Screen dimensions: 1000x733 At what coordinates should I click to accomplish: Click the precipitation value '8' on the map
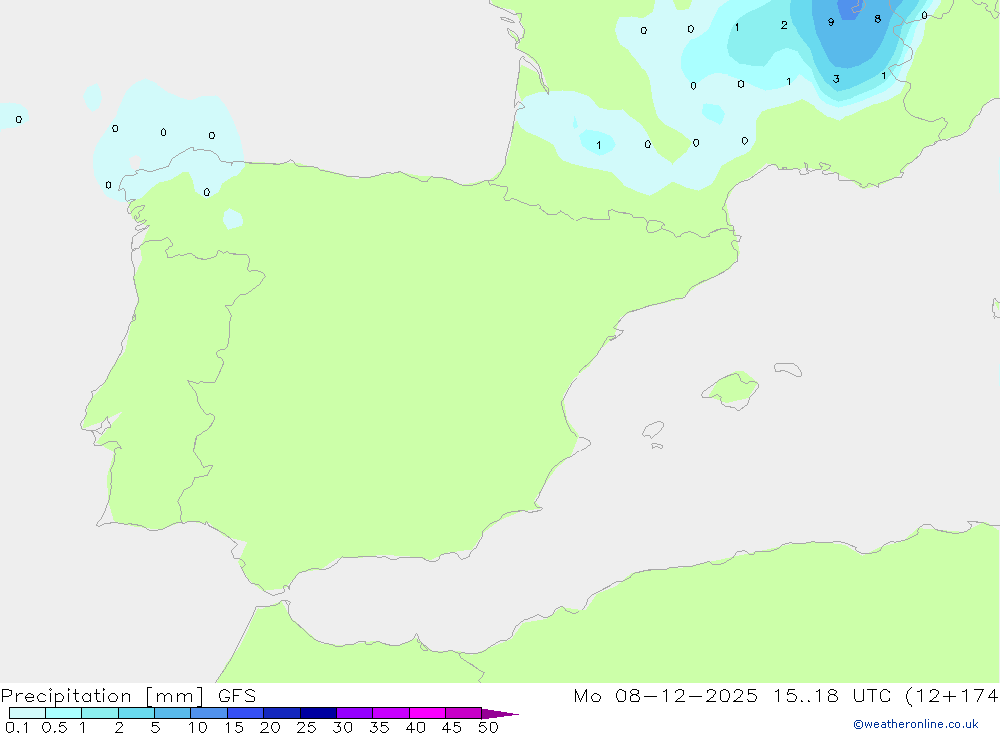click(878, 19)
